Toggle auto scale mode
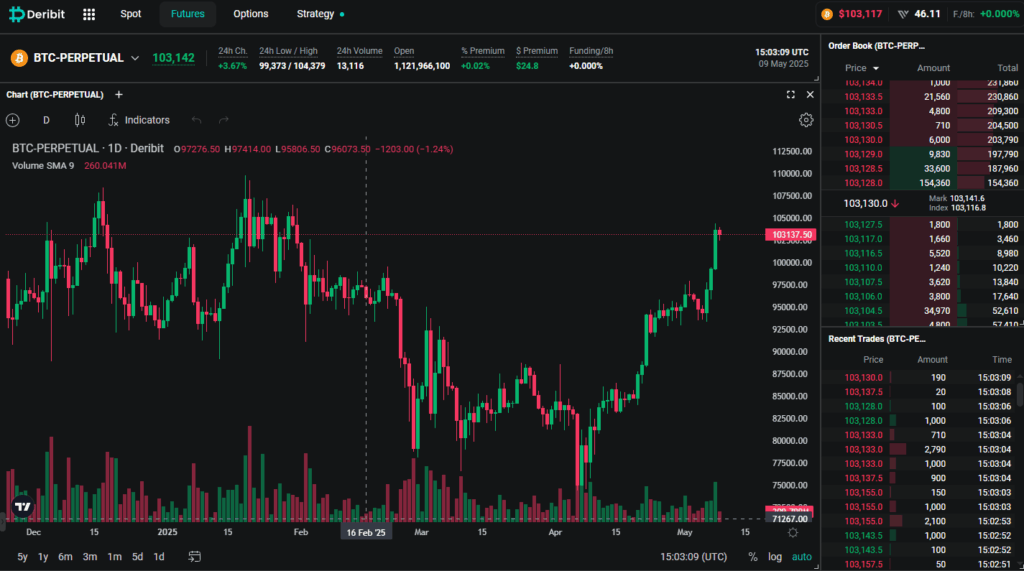This screenshot has height=571, width=1024. point(801,557)
